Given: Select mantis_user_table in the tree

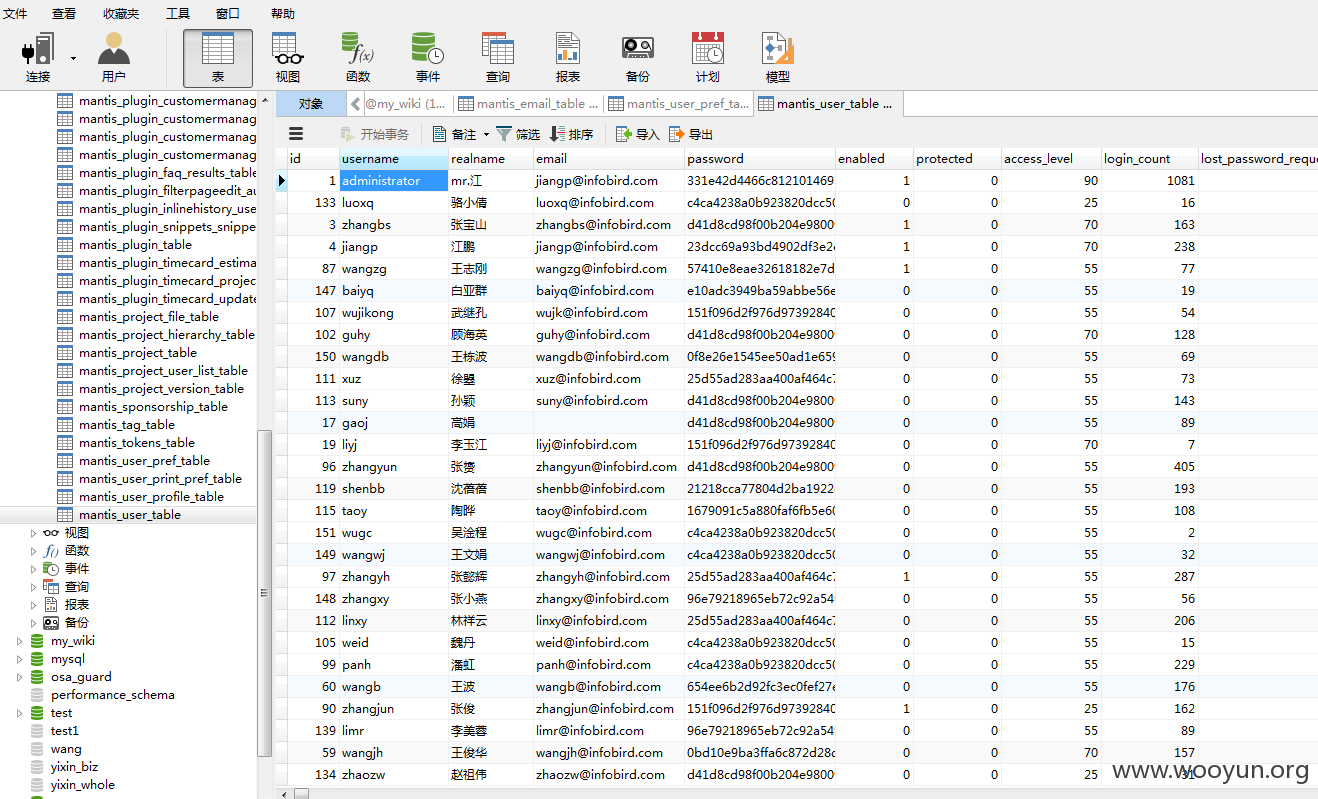Looking at the screenshot, I should pyautogui.click(x=128, y=515).
